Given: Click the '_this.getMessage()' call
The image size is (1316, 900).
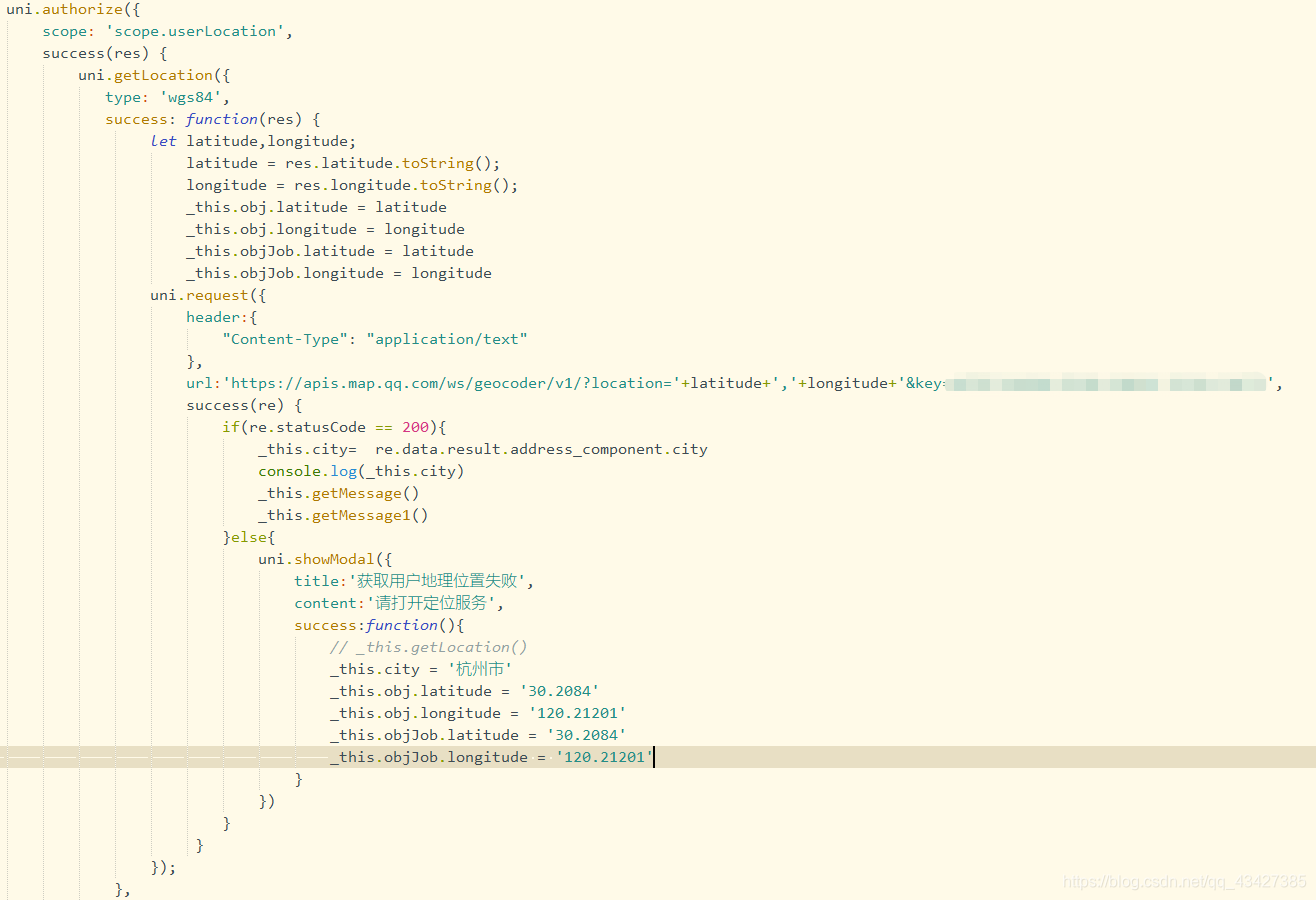Looking at the screenshot, I should tap(339, 493).
